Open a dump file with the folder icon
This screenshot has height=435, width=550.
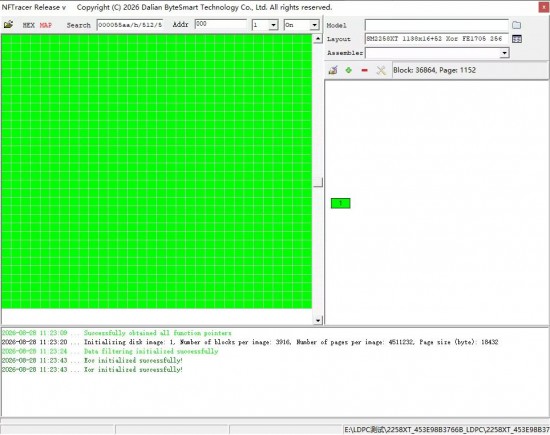point(8,25)
